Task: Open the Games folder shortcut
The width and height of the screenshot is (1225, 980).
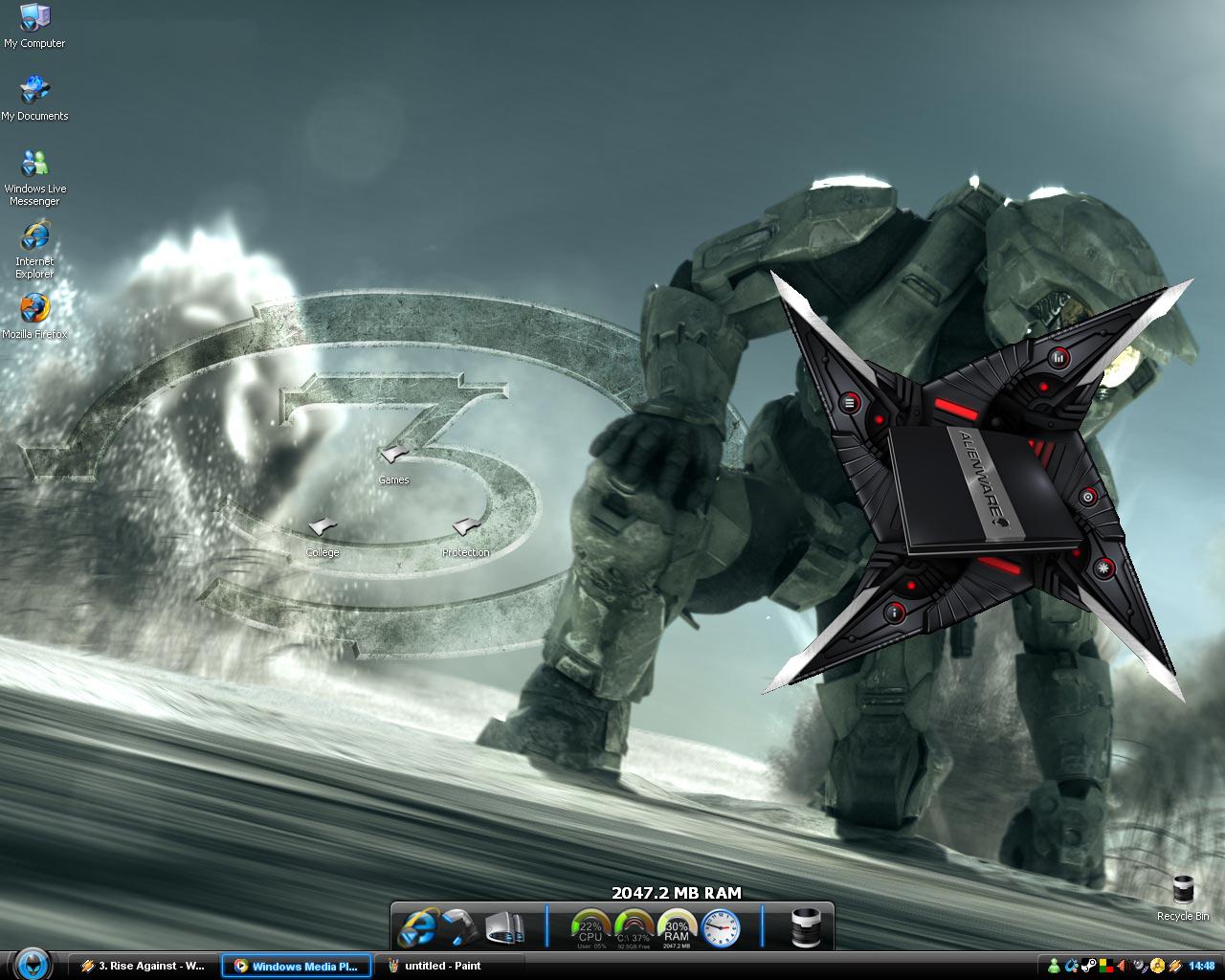Action: tap(393, 464)
